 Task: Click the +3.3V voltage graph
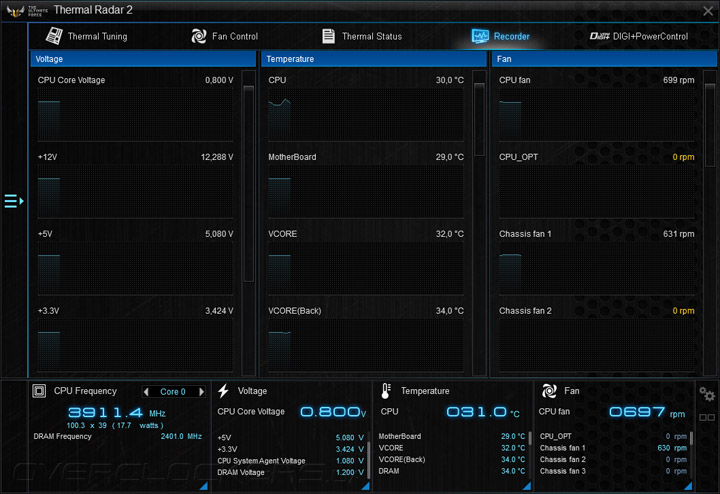point(135,346)
